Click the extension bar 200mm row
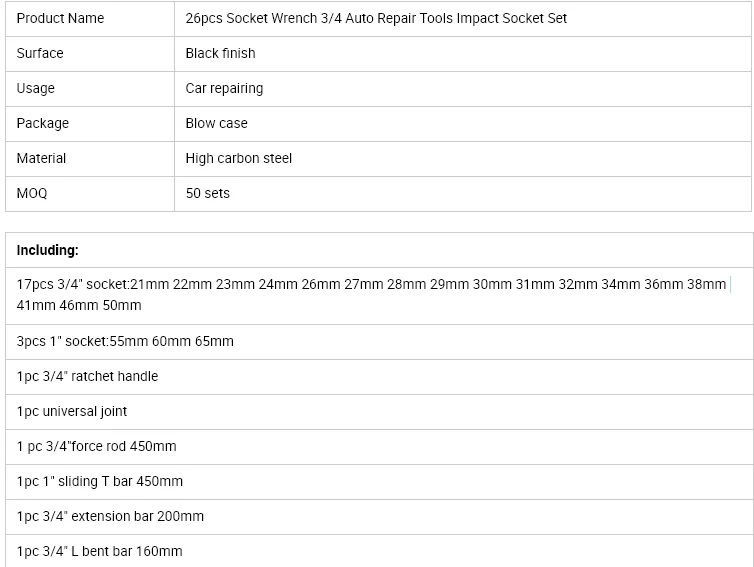This screenshot has width=754, height=567. click(379, 517)
